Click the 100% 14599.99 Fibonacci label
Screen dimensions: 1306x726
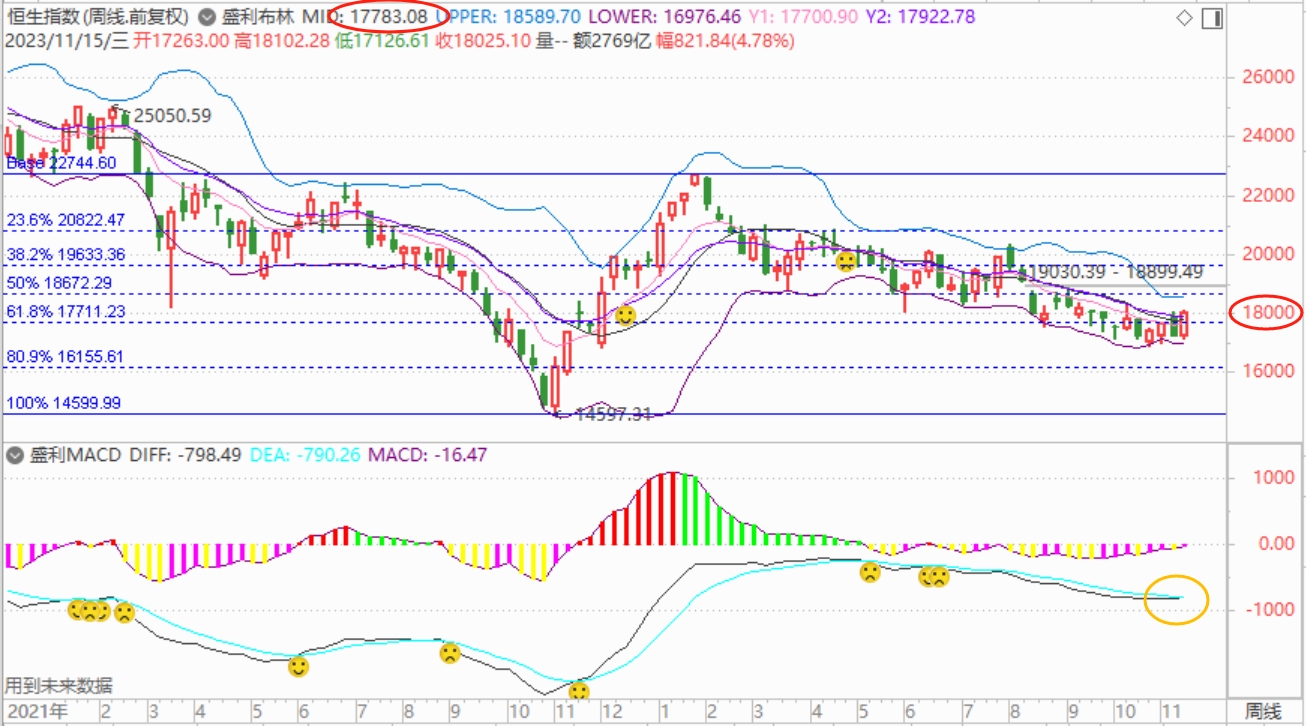pyautogui.click(x=64, y=403)
